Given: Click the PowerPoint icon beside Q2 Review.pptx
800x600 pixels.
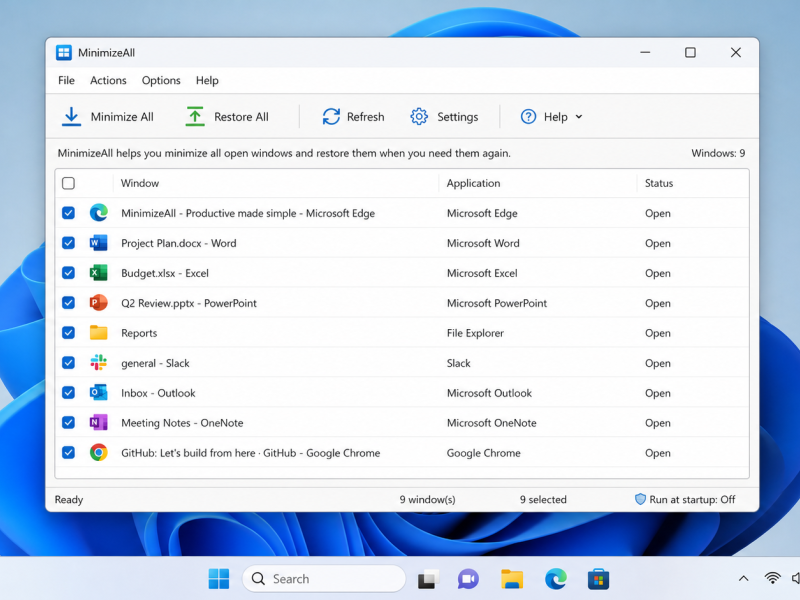Looking at the screenshot, I should (x=98, y=303).
